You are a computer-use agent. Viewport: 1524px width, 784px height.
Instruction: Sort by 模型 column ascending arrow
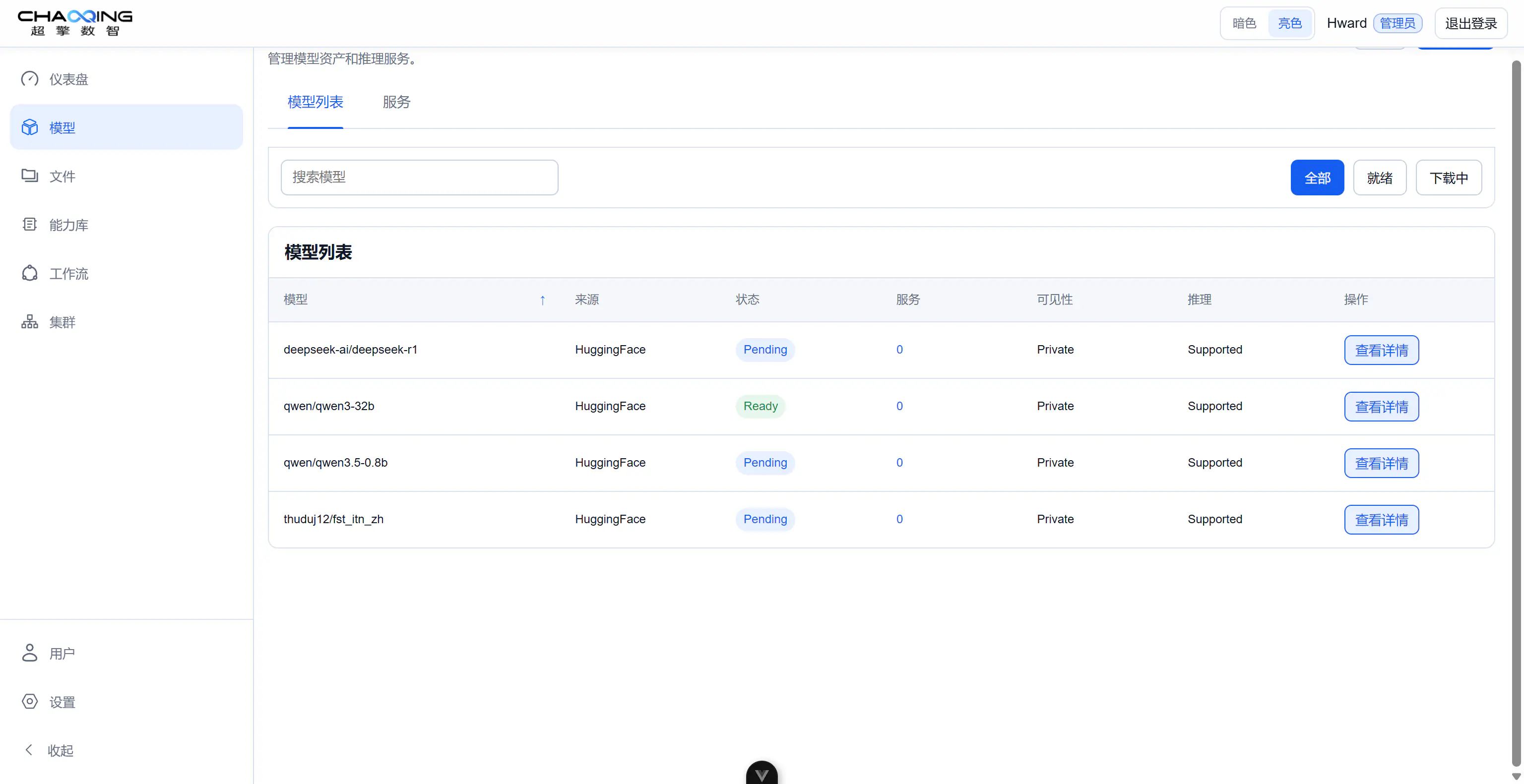[x=543, y=300]
